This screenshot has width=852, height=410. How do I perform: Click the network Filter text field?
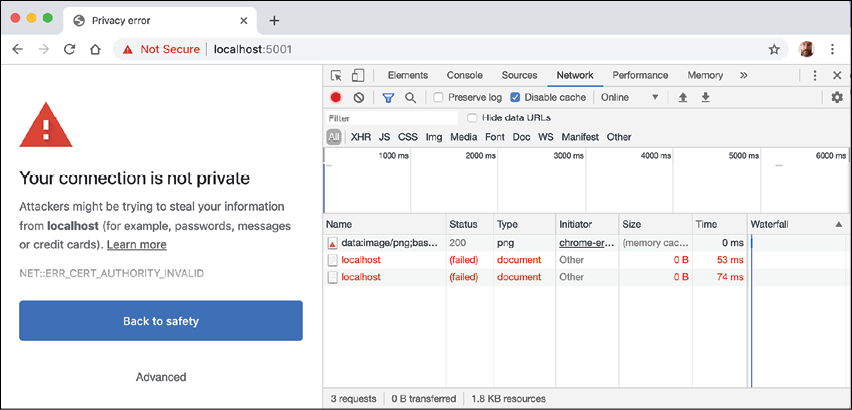pyautogui.click(x=392, y=118)
